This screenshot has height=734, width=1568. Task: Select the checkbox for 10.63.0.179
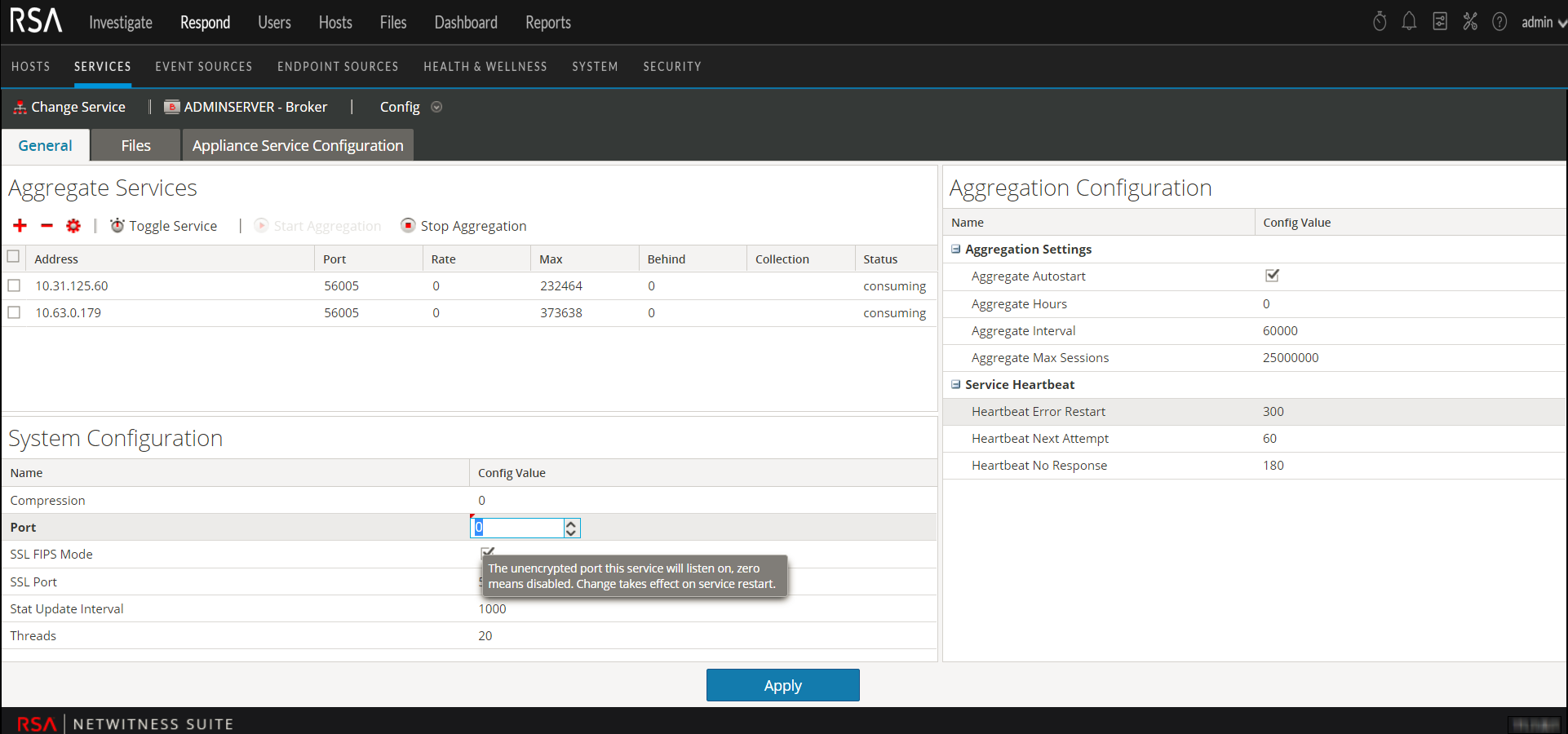(14, 312)
